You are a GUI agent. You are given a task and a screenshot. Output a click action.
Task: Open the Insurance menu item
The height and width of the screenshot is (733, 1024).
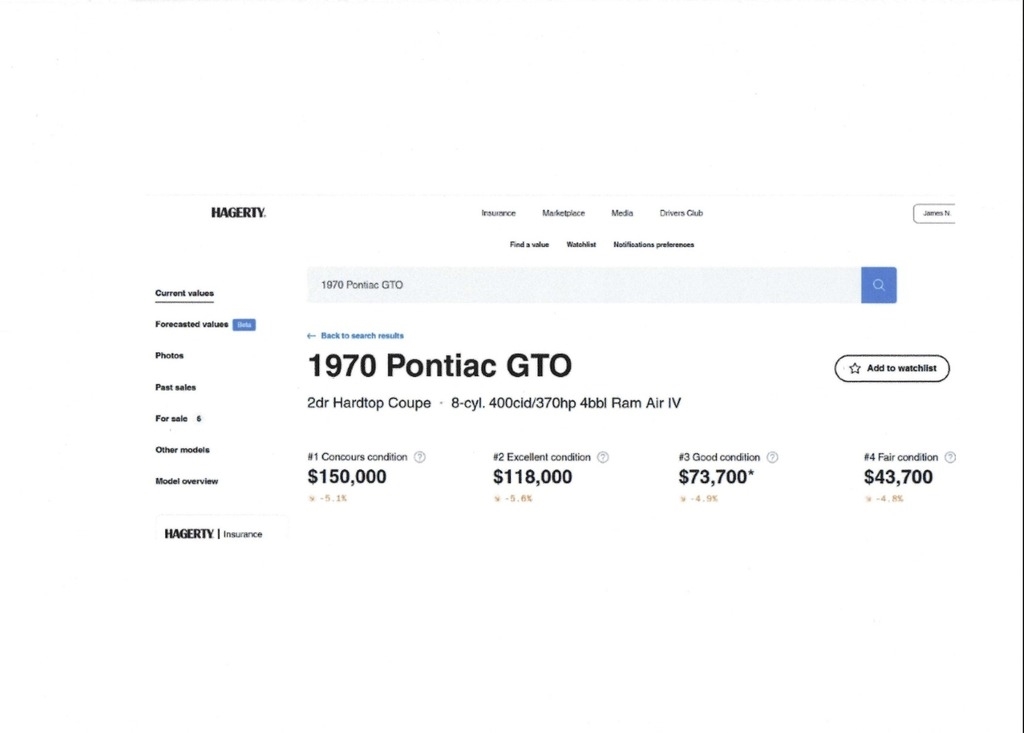[x=498, y=213]
